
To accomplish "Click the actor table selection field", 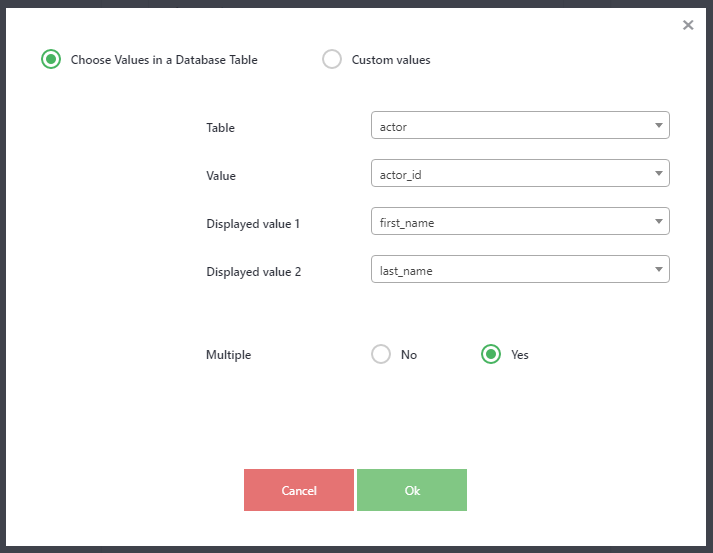I will pos(520,125).
